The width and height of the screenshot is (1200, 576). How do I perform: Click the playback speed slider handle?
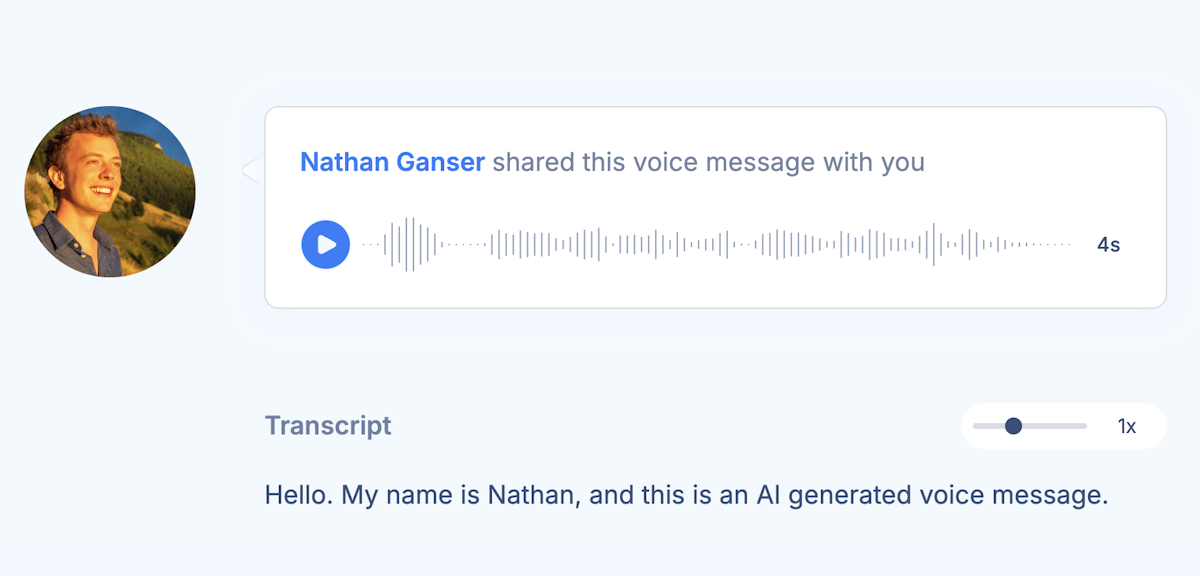coord(1013,426)
